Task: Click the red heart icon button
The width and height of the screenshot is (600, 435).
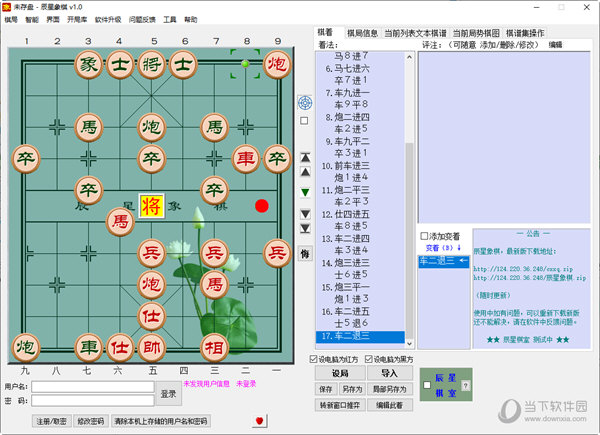Action: click(259, 421)
